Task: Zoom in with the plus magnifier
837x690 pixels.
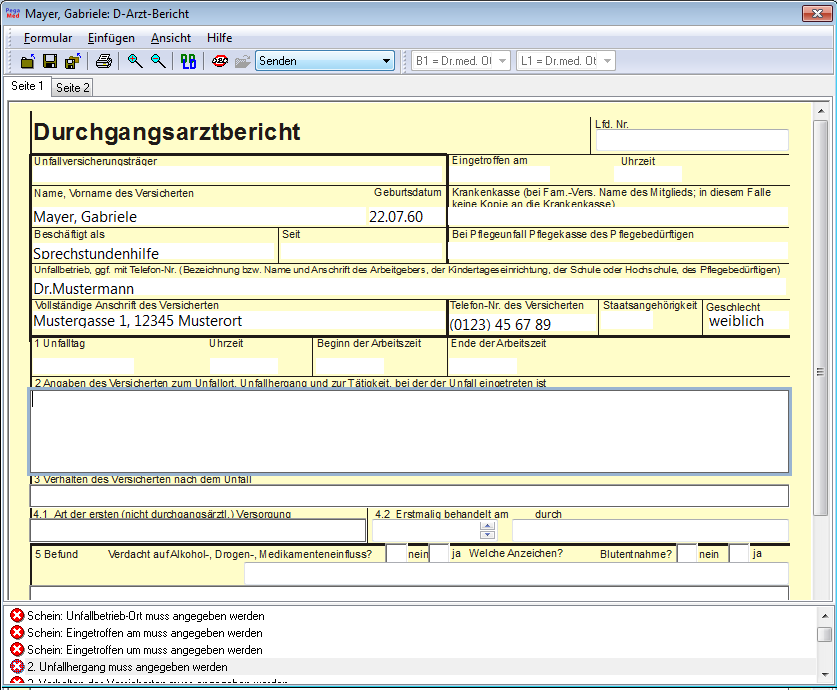Action: (135, 61)
